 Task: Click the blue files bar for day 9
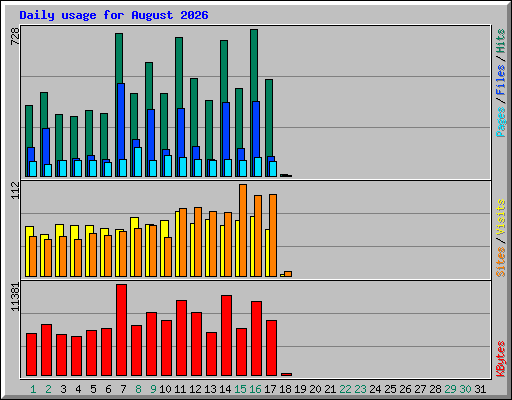(x=151, y=135)
